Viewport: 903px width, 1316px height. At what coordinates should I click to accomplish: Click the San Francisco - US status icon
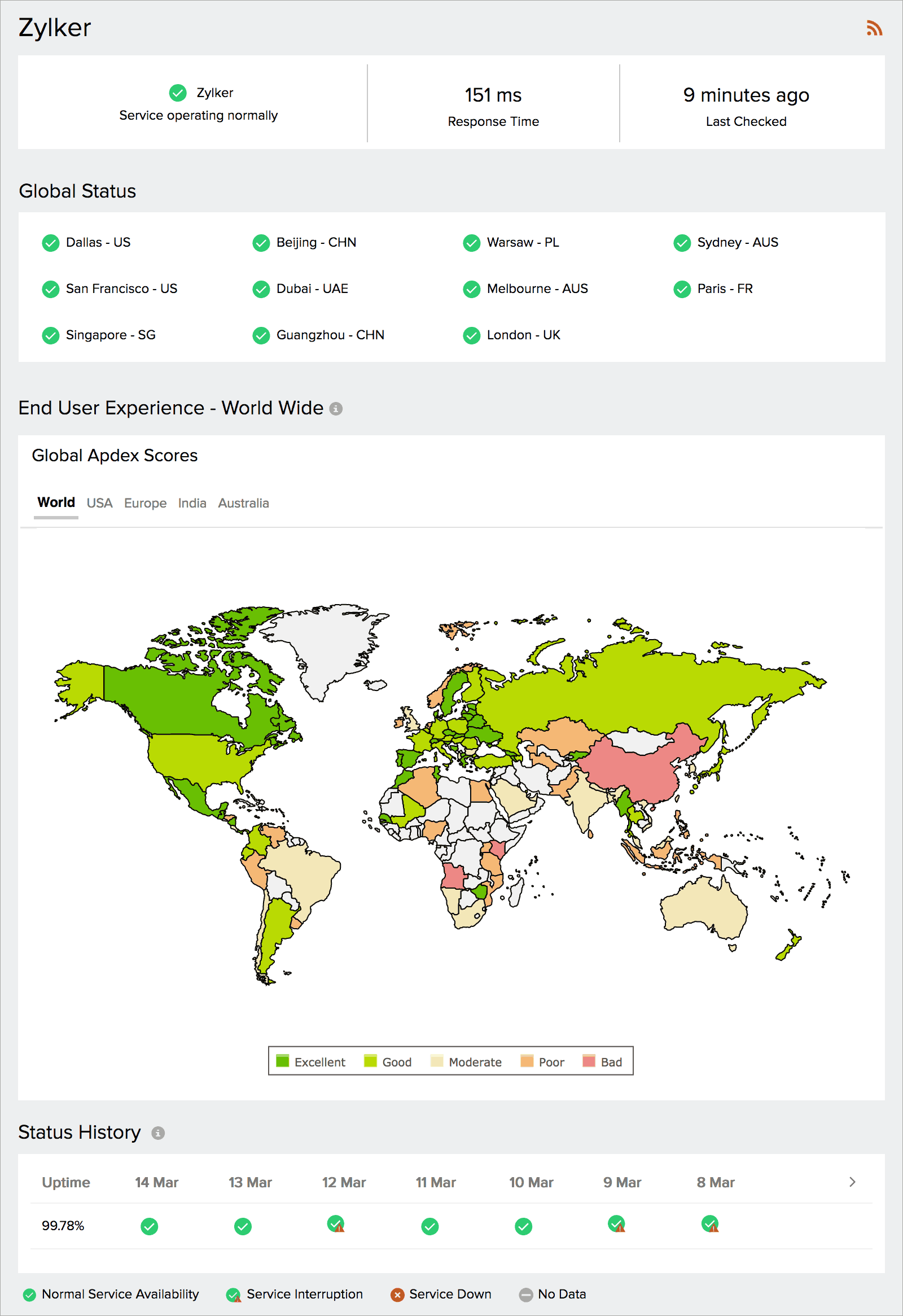[51, 290]
